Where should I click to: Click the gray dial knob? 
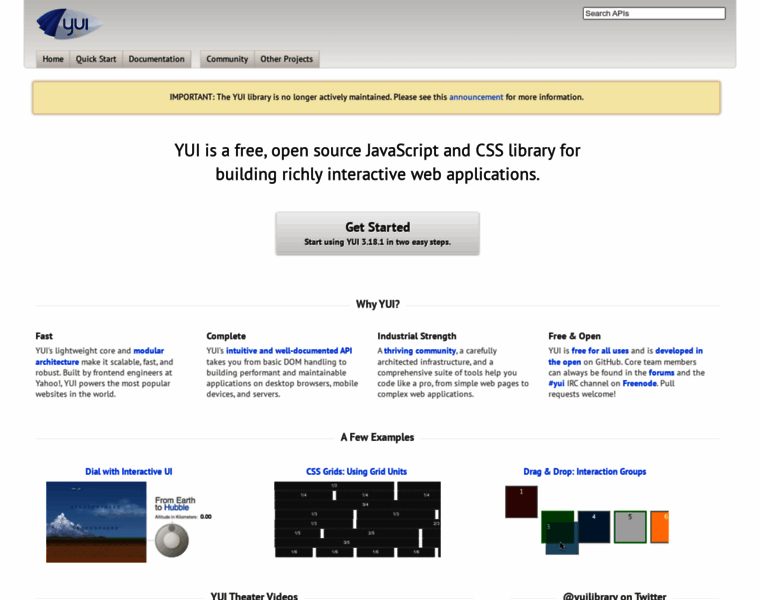pos(172,540)
